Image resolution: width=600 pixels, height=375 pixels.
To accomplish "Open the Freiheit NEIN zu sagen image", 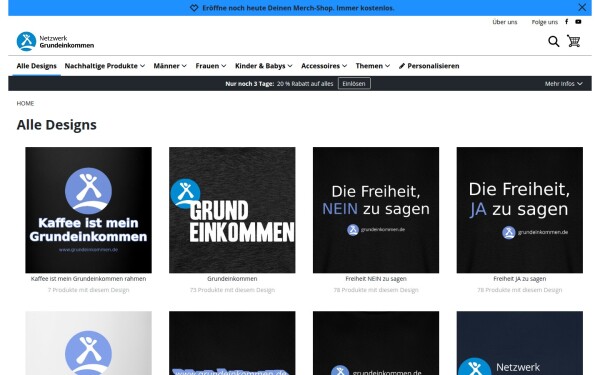I will [376, 210].
